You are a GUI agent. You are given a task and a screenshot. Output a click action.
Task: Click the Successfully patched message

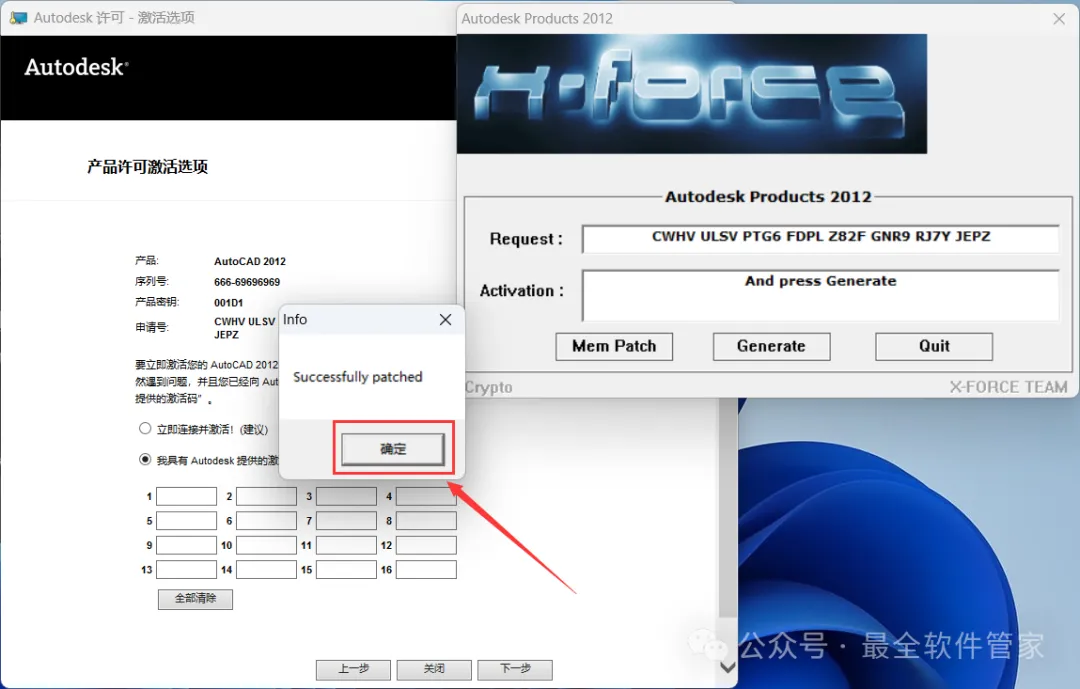357,377
